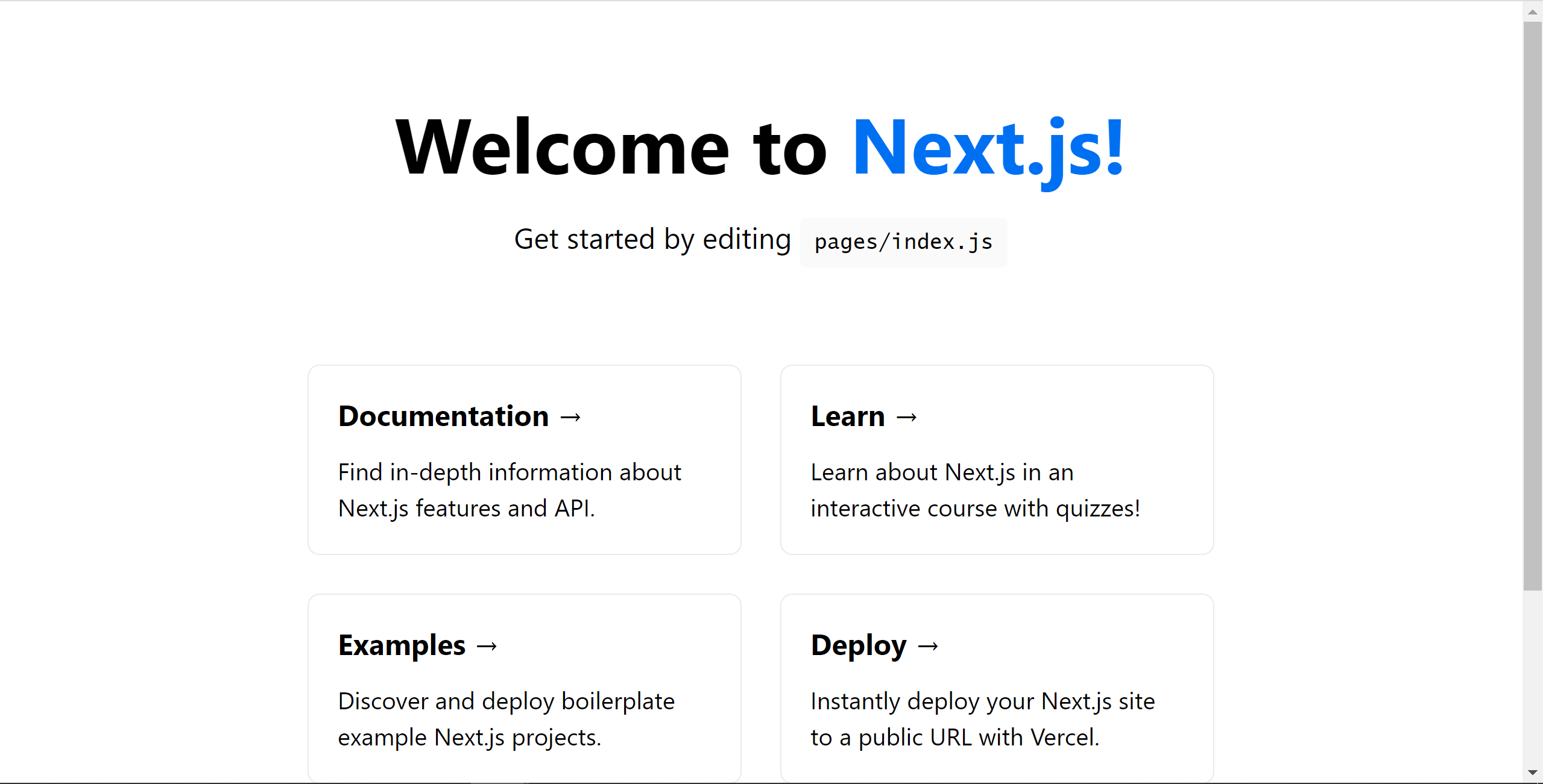Open the Deploy card heading
Viewport: 1543px width, 784px height.
click(859, 645)
